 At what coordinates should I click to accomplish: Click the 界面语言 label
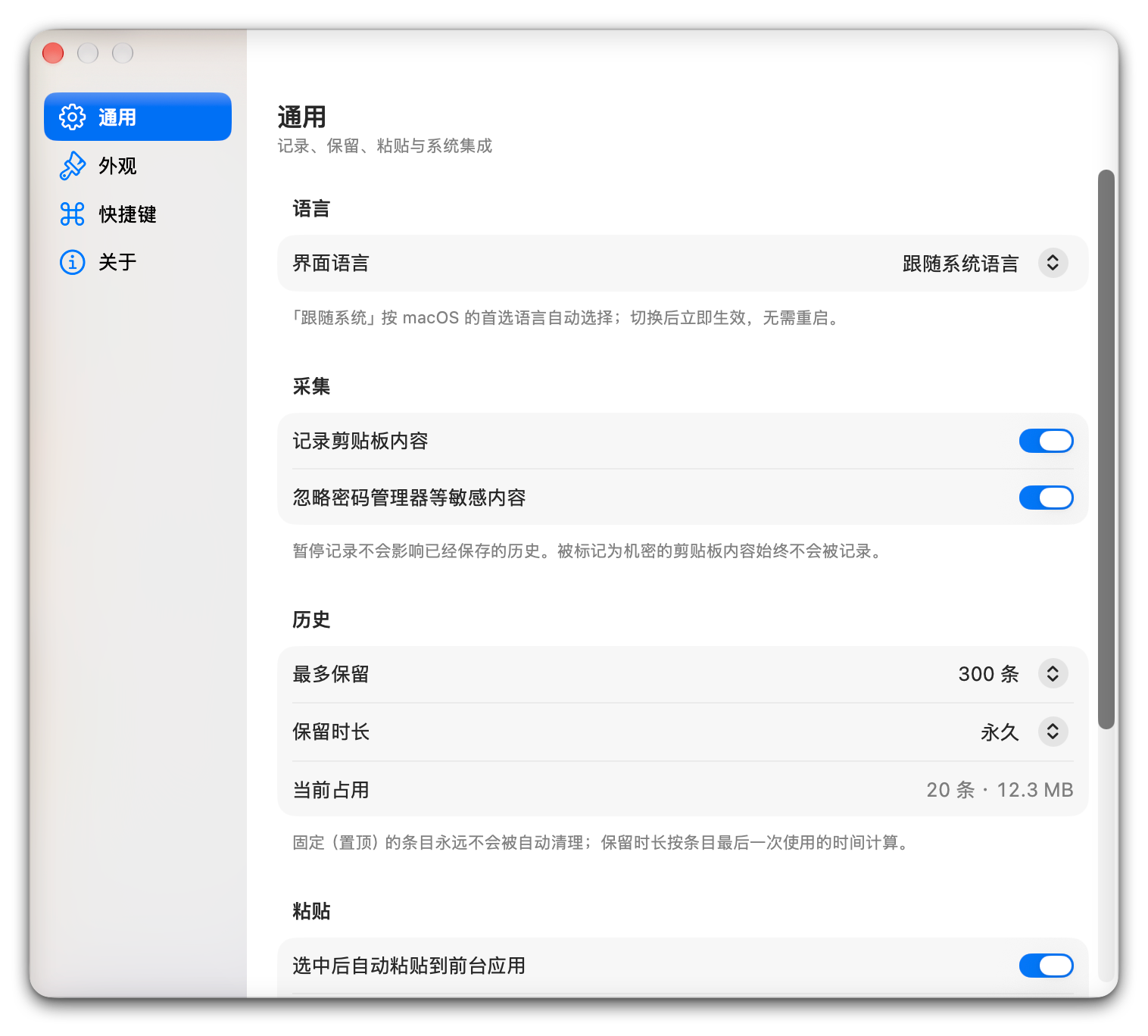331,263
